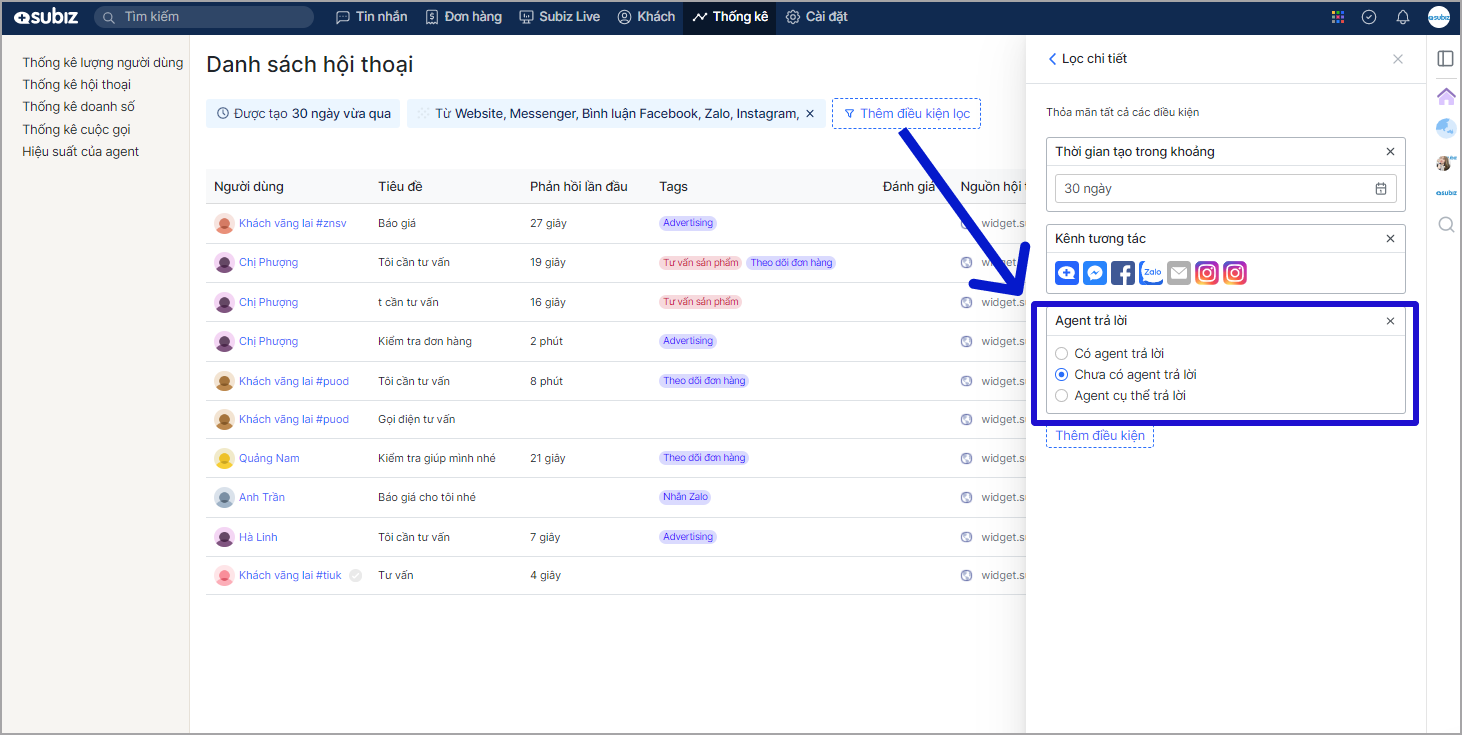The image size is (1462, 735).
Task: Select "Có agent trả lời" radio option
Action: pyautogui.click(x=1062, y=353)
